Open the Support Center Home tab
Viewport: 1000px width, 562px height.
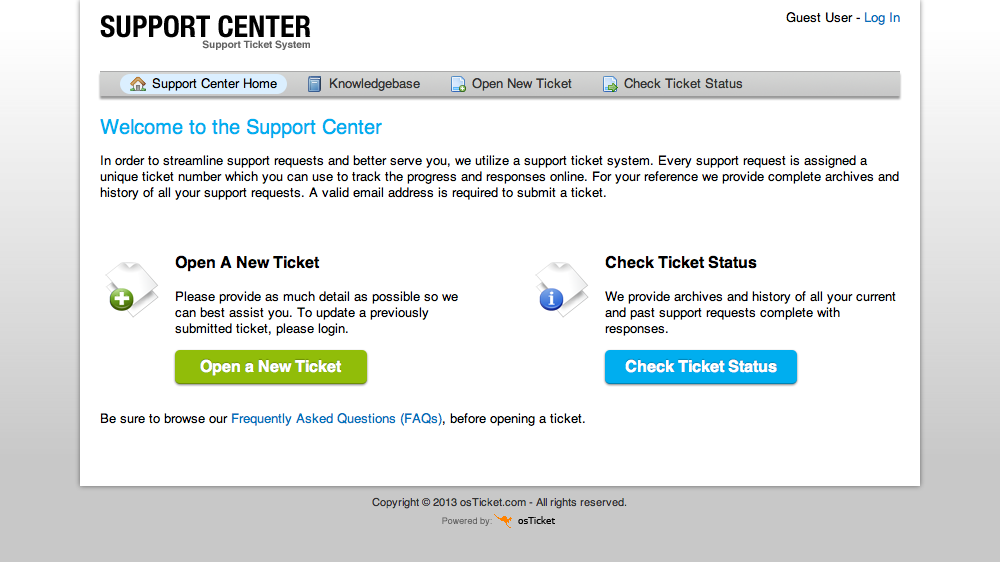[203, 84]
